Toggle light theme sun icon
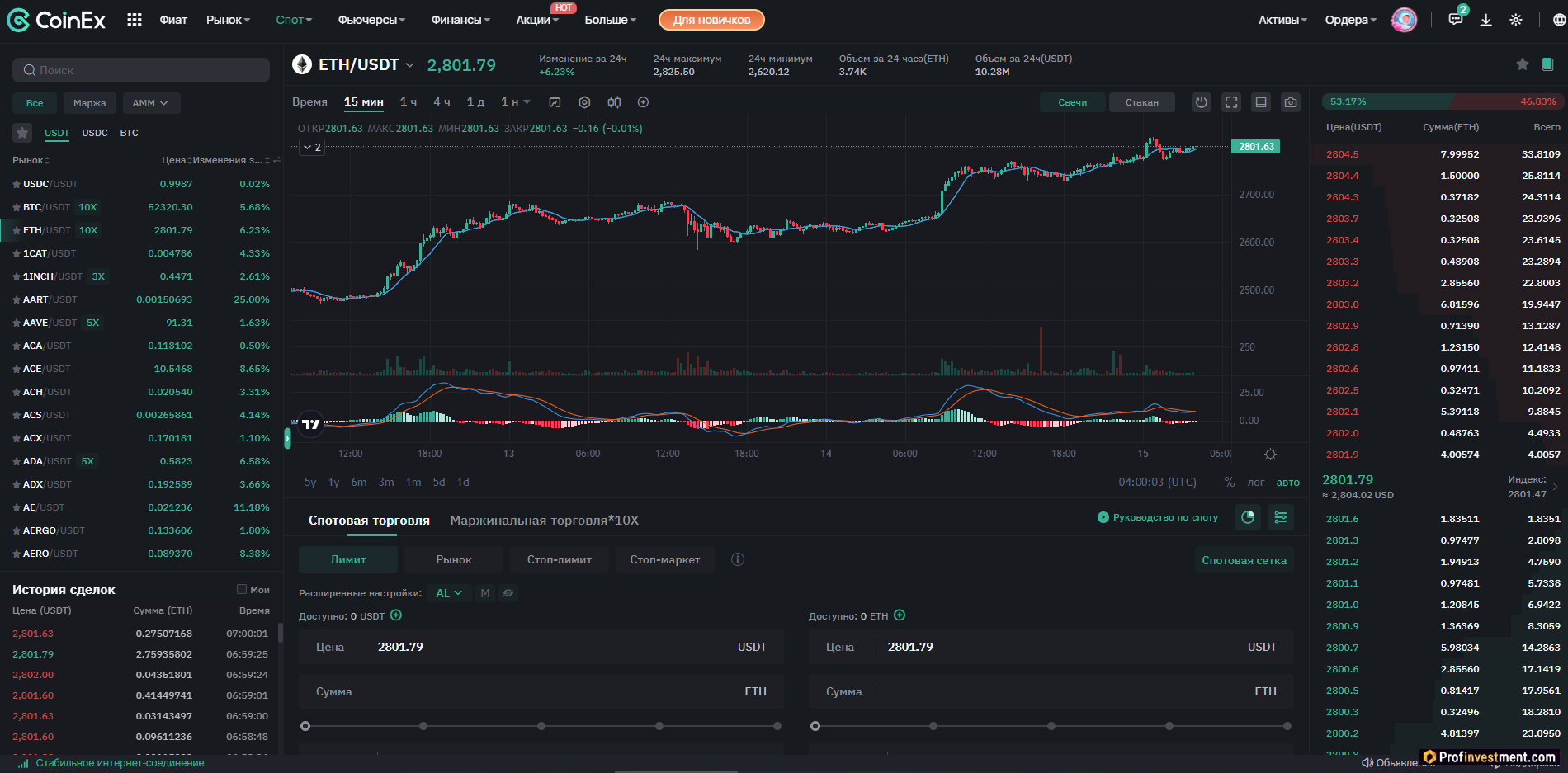 click(x=1516, y=20)
